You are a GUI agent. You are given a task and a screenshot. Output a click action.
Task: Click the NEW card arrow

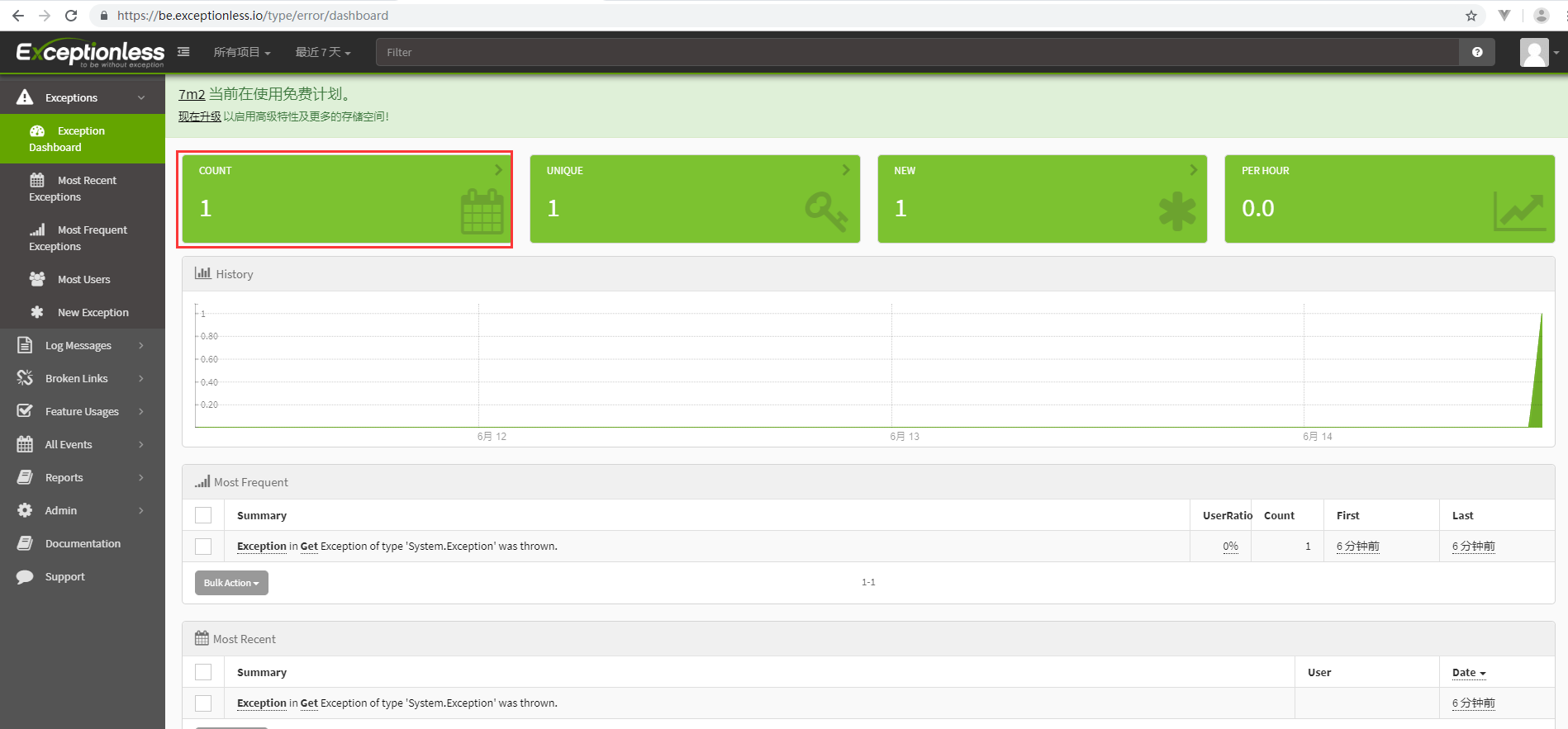(x=1193, y=169)
